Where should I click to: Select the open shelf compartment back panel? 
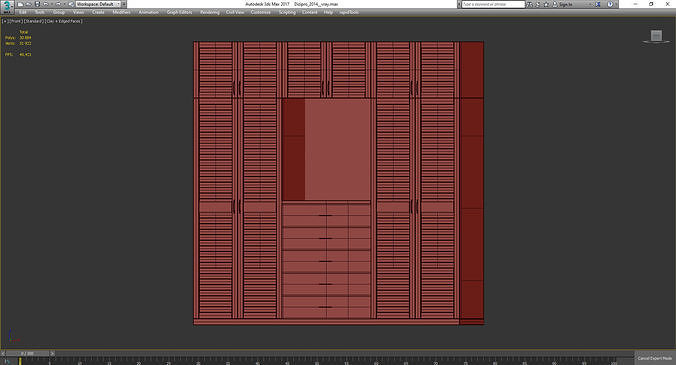pyautogui.click(x=338, y=149)
